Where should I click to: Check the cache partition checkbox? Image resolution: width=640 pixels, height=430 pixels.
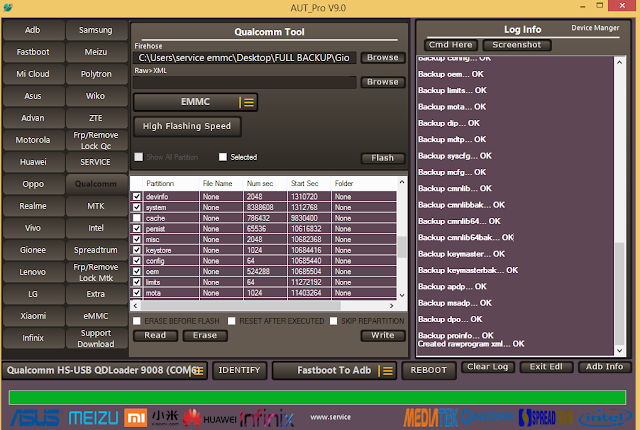pyautogui.click(x=137, y=218)
